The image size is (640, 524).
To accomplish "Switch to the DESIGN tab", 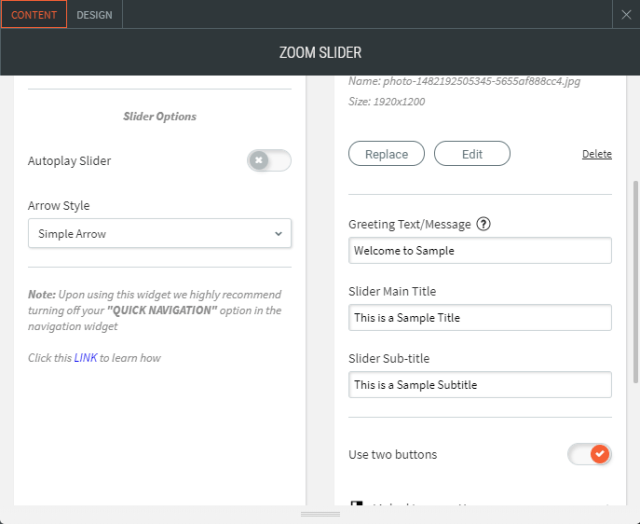I will (x=94, y=15).
